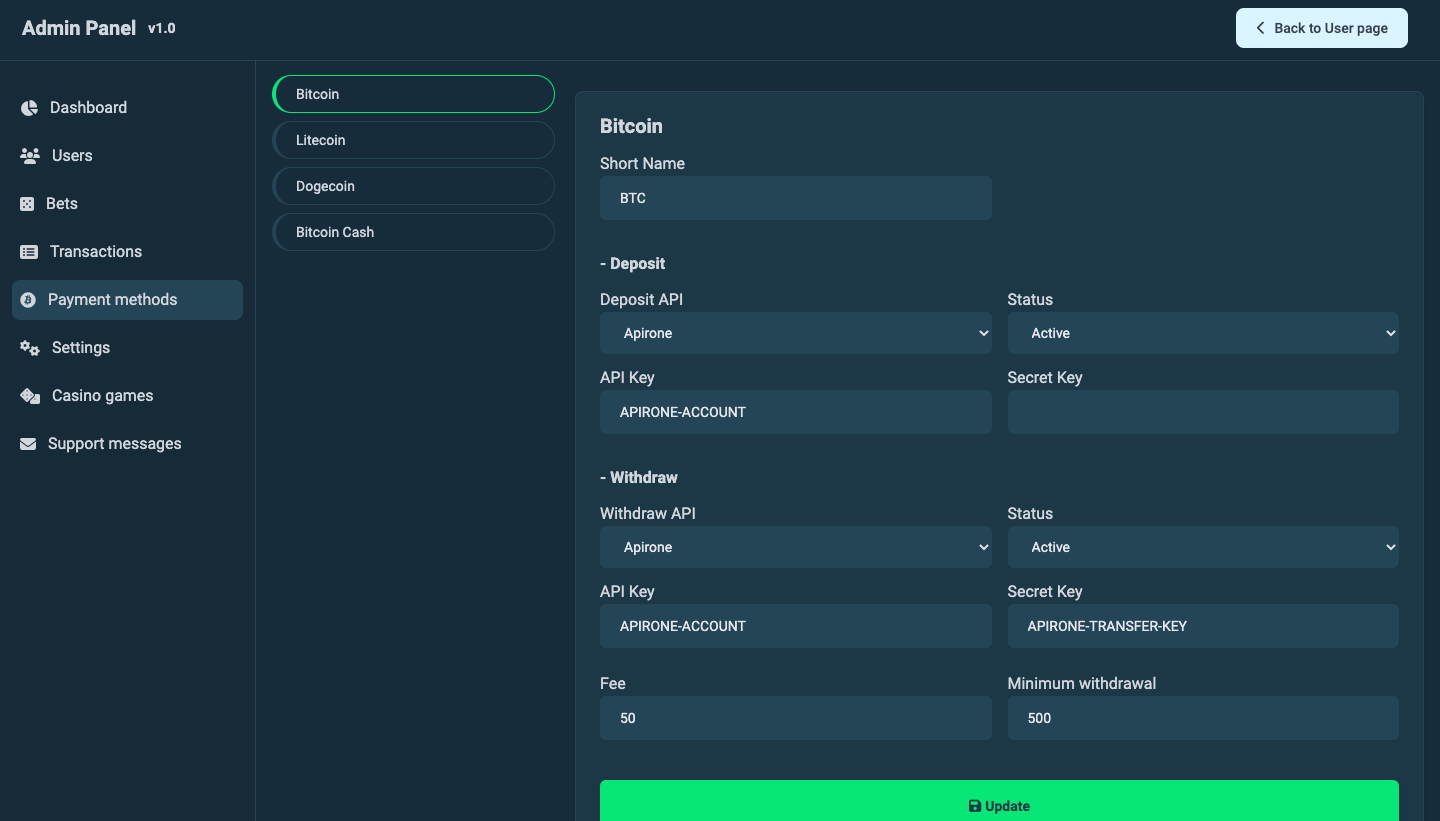
Task: Click the Bets dice icon
Action: click(x=28, y=203)
